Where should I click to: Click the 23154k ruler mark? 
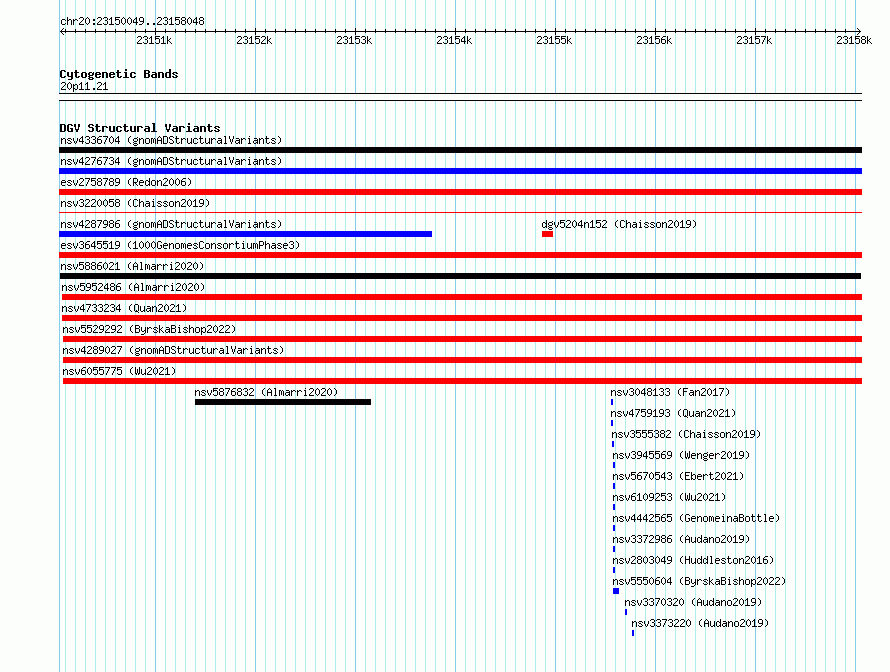(x=454, y=40)
